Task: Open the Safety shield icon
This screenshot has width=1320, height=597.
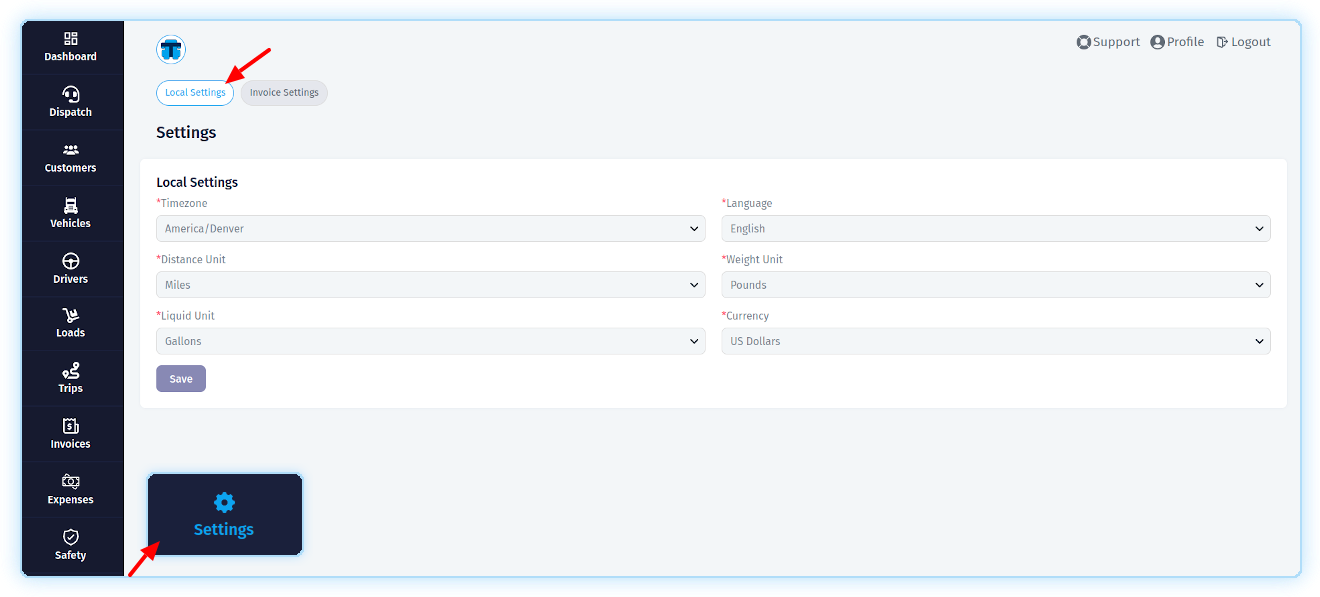Action: pyautogui.click(x=71, y=538)
